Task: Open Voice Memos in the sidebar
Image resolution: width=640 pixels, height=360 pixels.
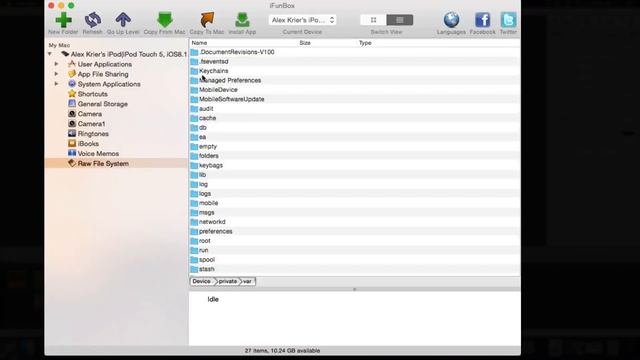Action: tap(98, 153)
